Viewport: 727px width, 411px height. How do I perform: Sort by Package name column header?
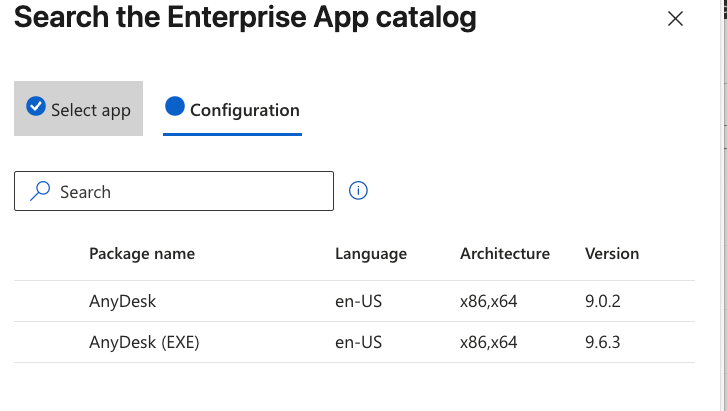142,254
